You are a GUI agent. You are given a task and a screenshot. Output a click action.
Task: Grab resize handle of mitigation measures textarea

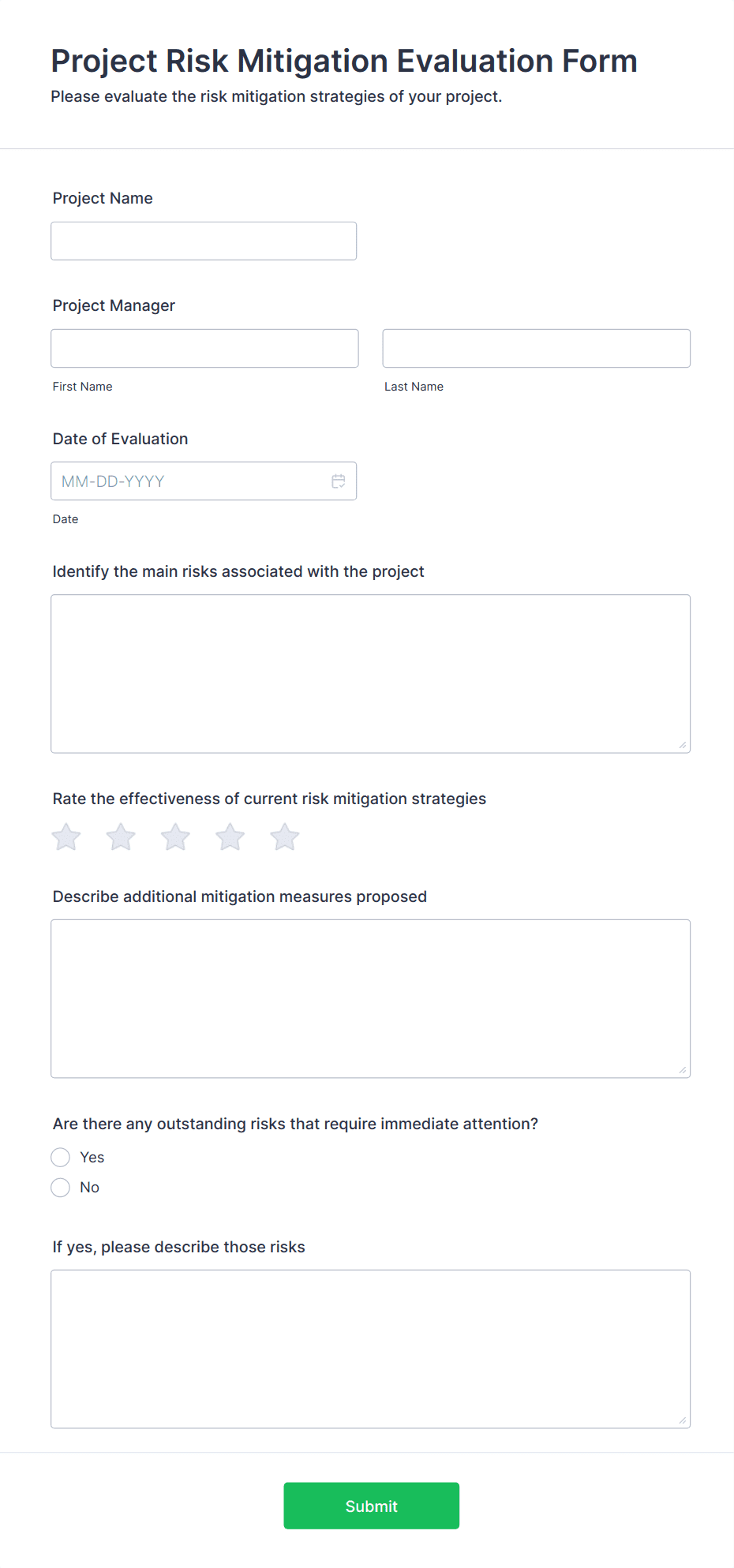click(x=683, y=1070)
